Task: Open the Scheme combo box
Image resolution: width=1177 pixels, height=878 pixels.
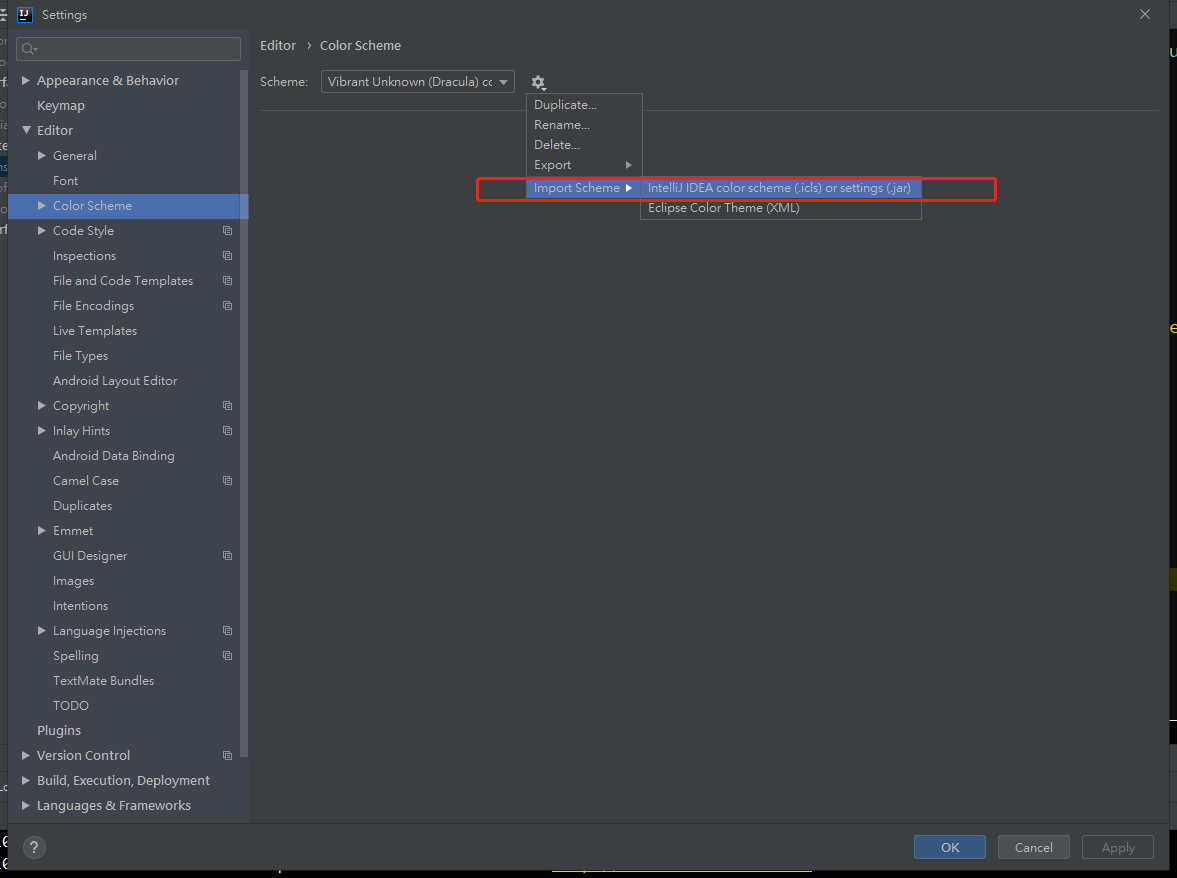Action: click(x=417, y=81)
